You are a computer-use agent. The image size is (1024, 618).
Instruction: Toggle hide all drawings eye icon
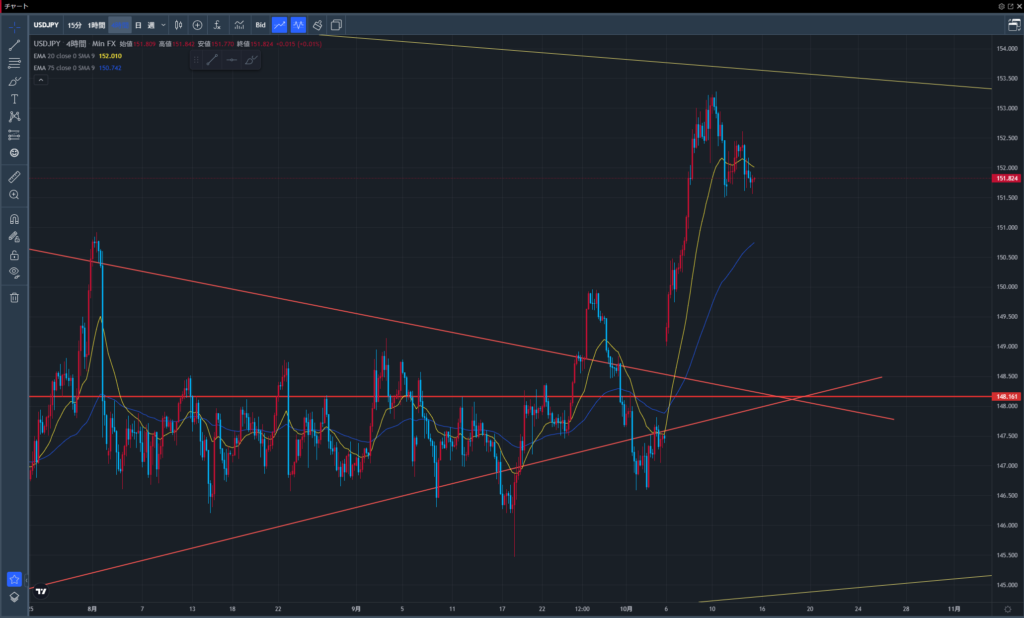14,272
